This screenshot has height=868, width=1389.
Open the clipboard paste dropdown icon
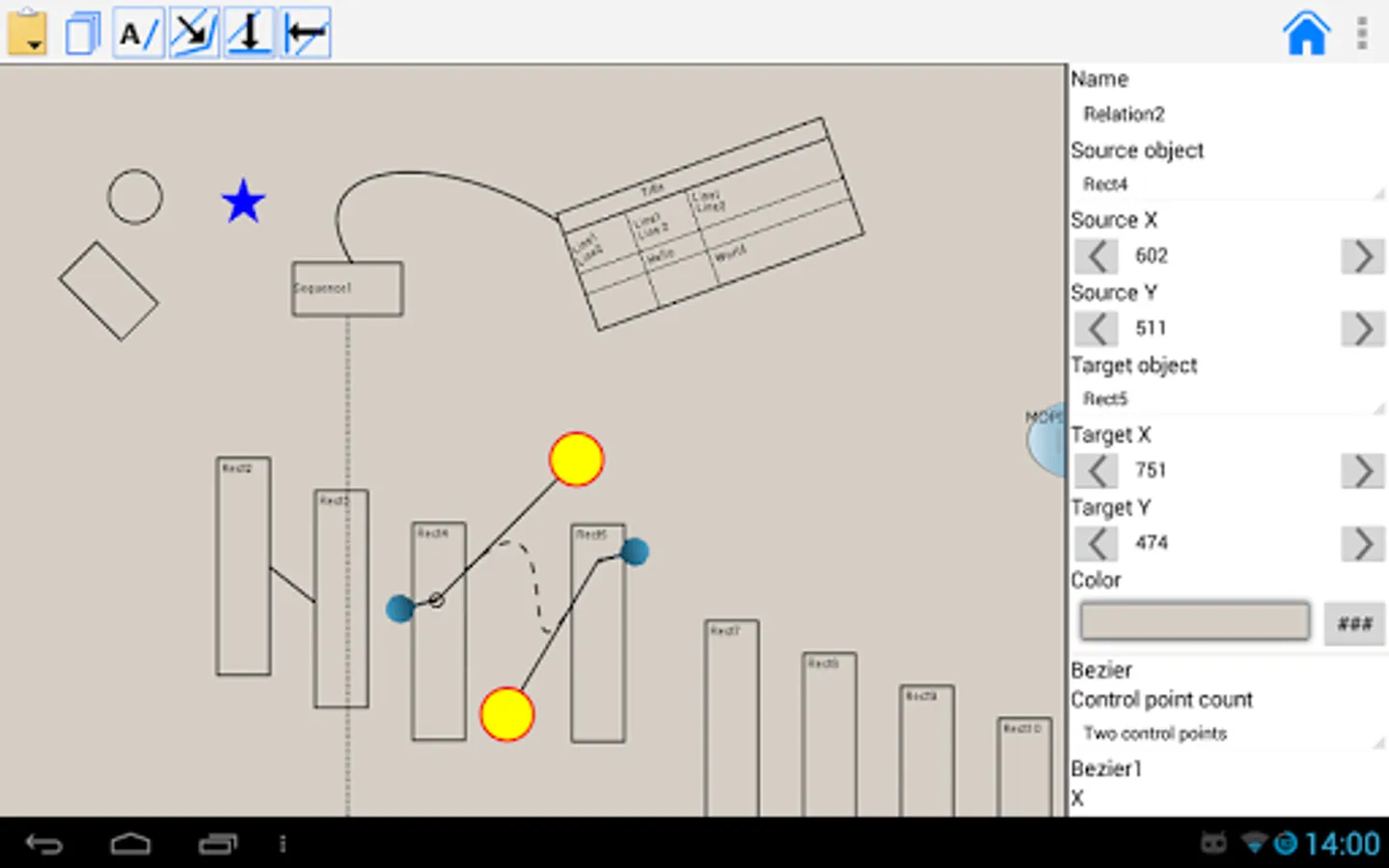pyautogui.click(x=27, y=33)
